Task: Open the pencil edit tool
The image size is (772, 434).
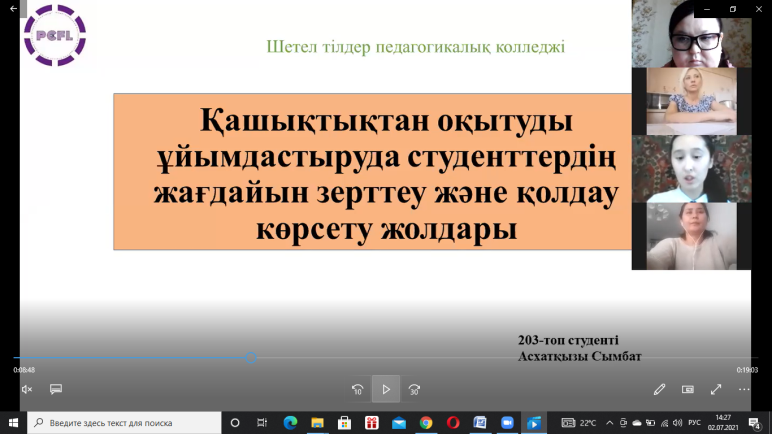Action: click(x=659, y=389)
